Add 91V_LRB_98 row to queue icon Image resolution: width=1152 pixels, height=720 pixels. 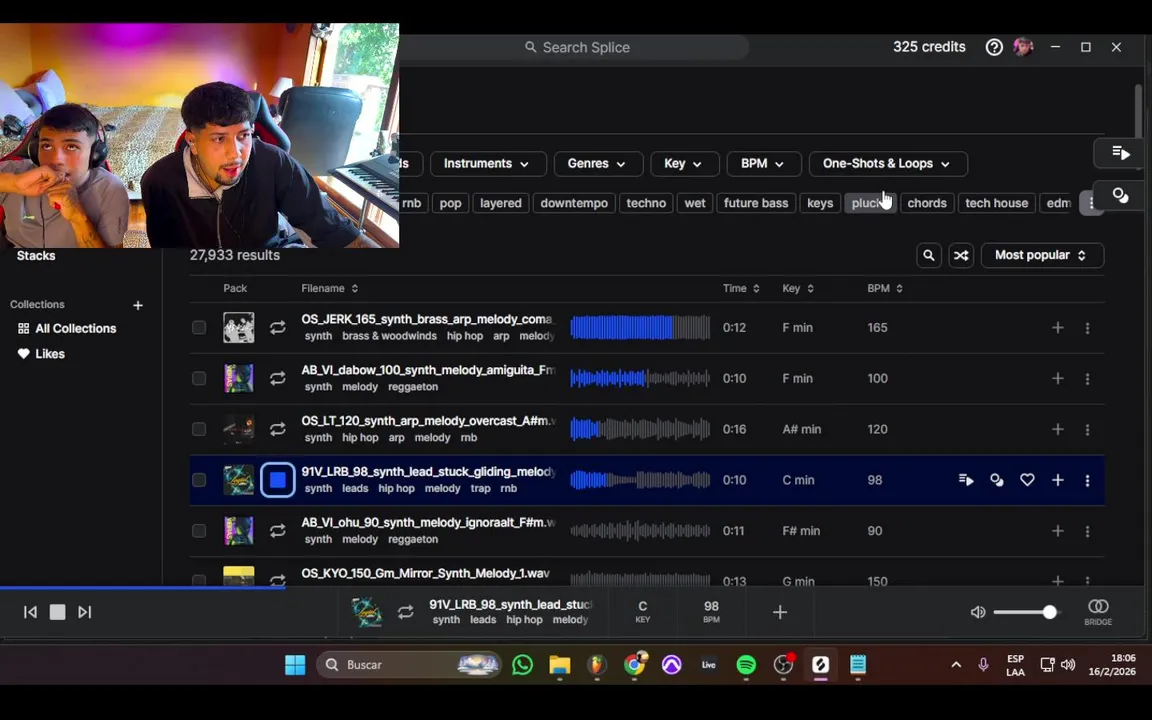tap(966, 480)
